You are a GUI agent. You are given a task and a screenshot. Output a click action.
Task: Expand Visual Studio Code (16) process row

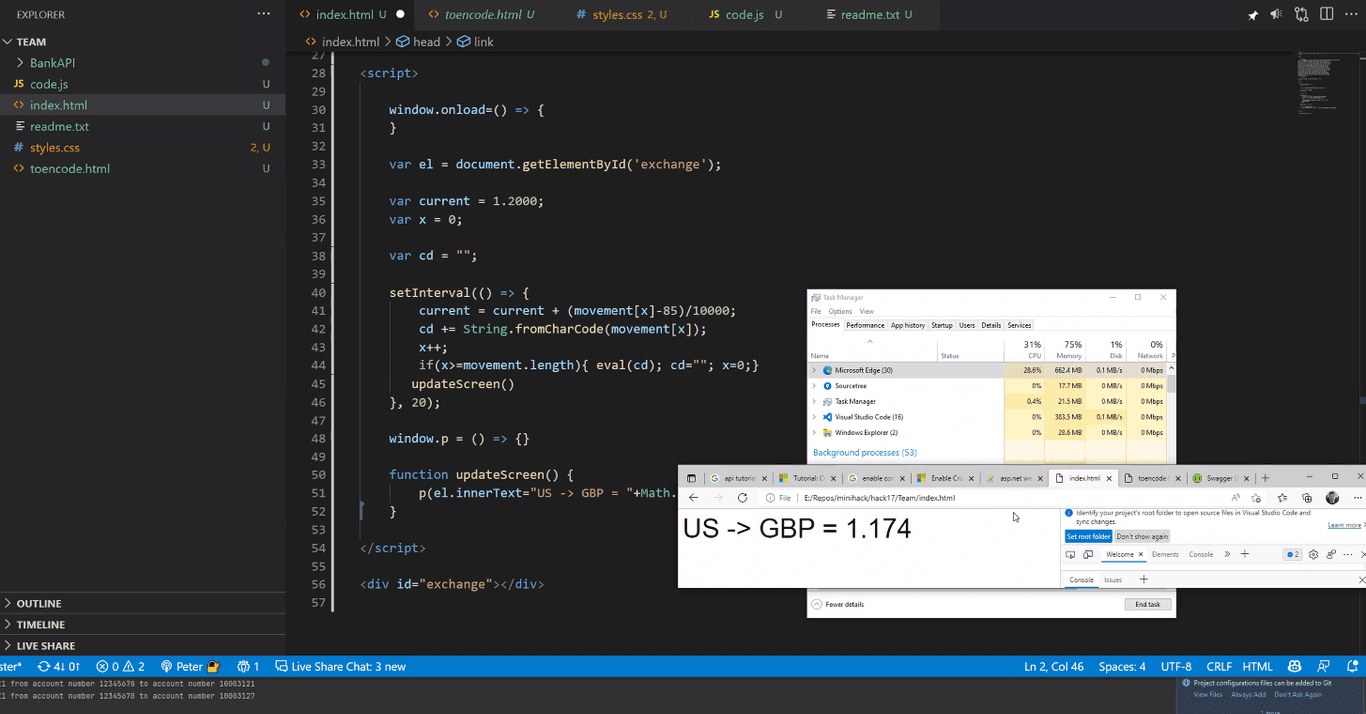tap(814, 417)
